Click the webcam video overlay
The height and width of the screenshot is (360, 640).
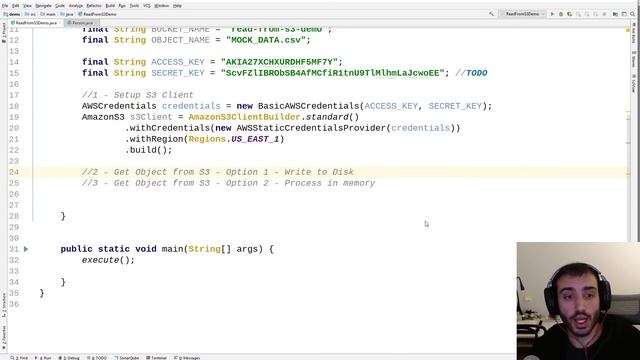(x=578, y=301)
